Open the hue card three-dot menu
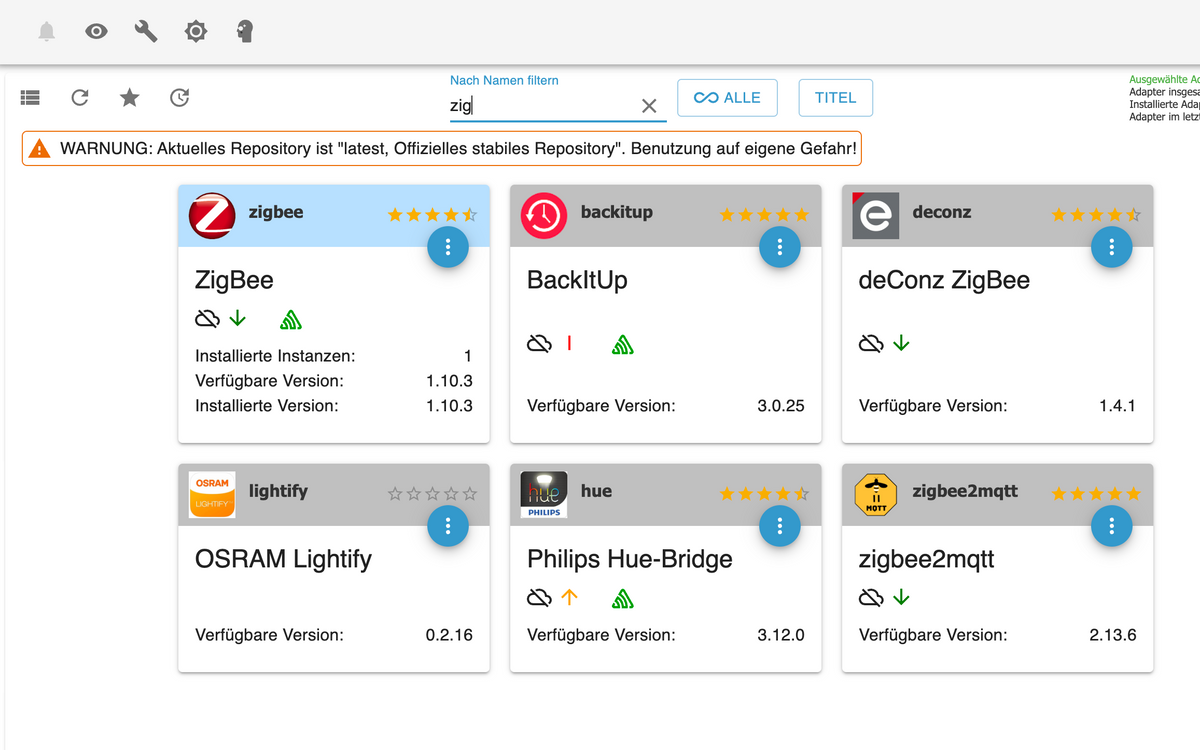The image size is (1200, 750). (780, 526)
